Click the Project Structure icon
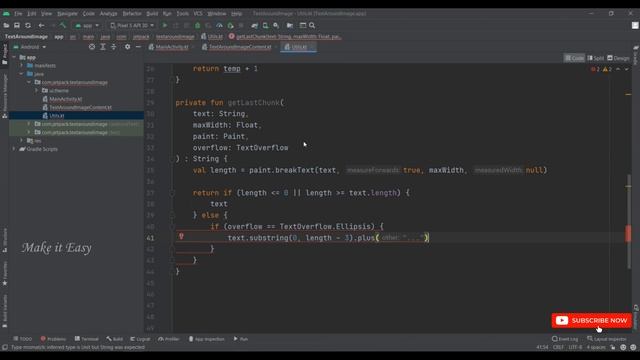The image size is (640, 360). pos(290,25)
